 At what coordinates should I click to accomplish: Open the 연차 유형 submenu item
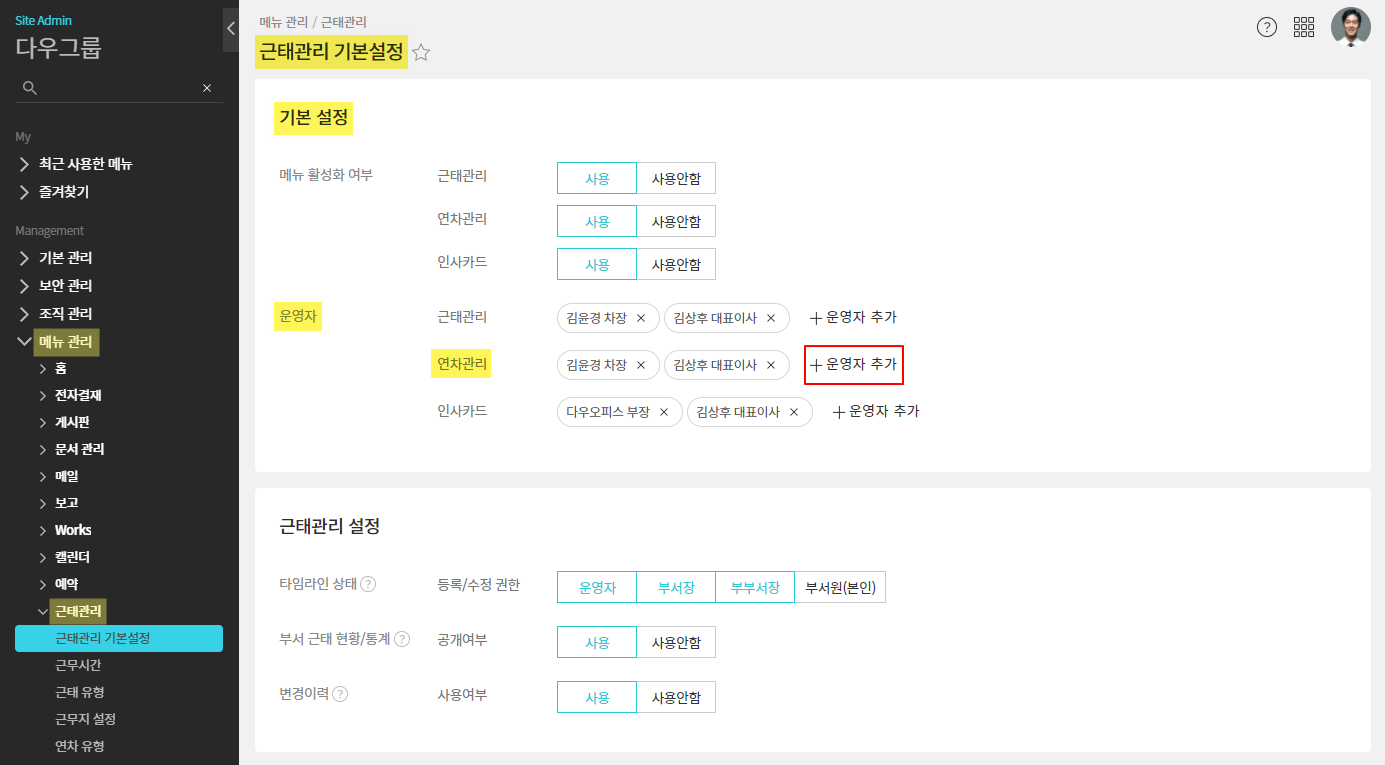click(x=80, y=746)
